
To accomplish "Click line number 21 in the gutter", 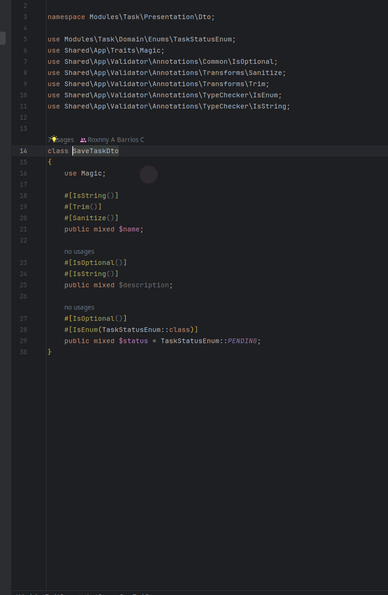I will pos(24,229).
